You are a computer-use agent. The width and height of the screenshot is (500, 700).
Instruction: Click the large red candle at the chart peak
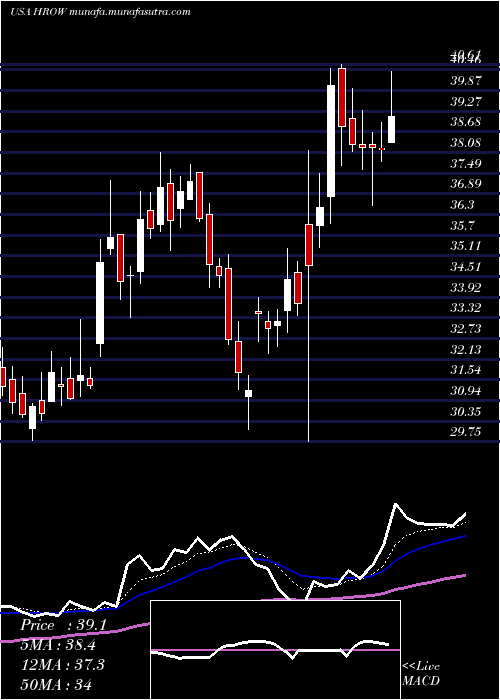[x=342, y=97]
